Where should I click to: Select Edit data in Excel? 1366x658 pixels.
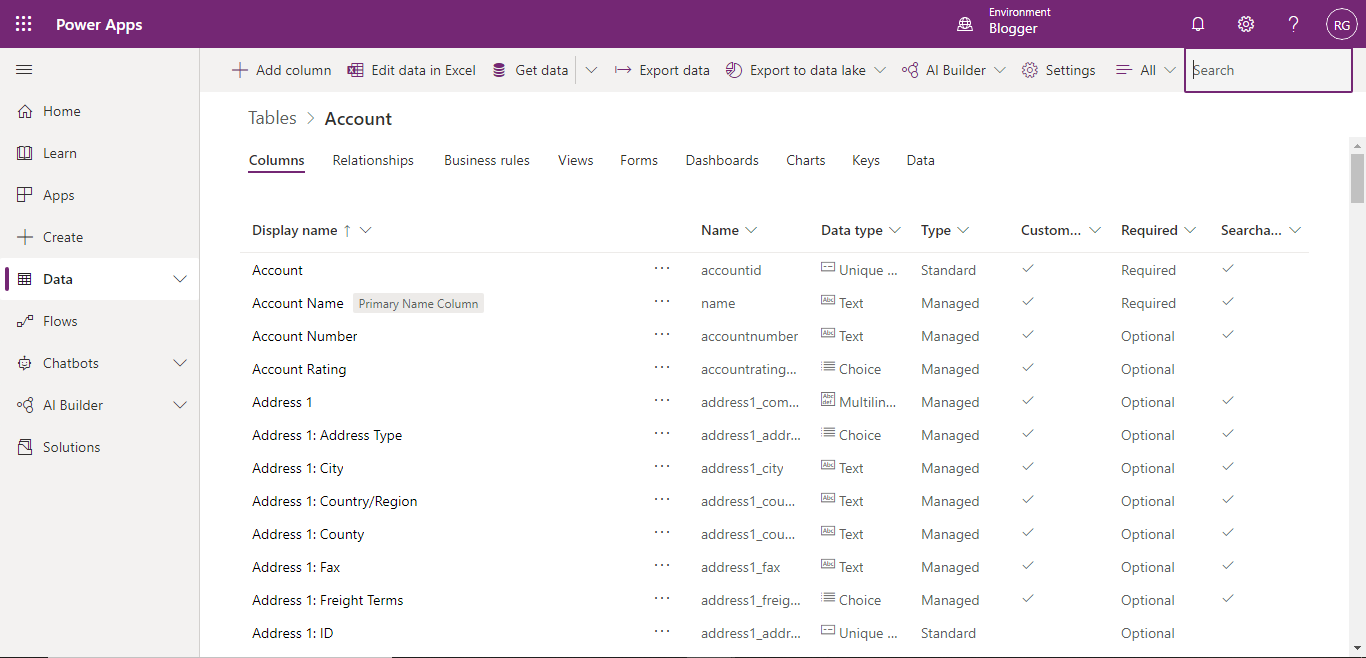[411, 70]
